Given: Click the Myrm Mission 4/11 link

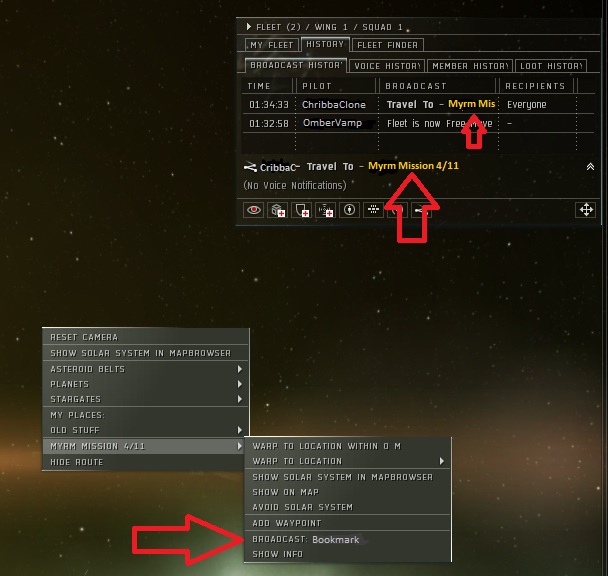Looking at the screenshot, I should coord(413,166).
